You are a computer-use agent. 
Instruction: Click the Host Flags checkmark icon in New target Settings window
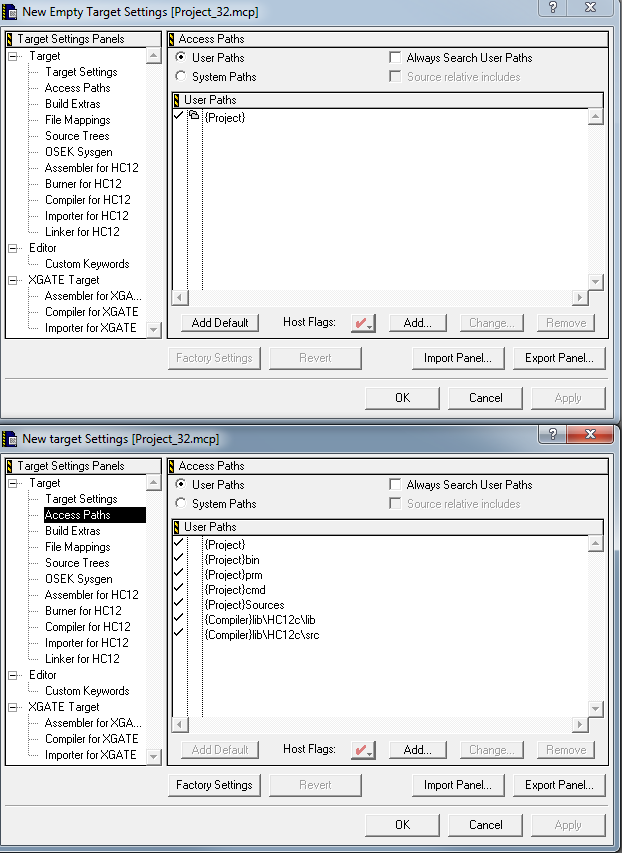363,750
